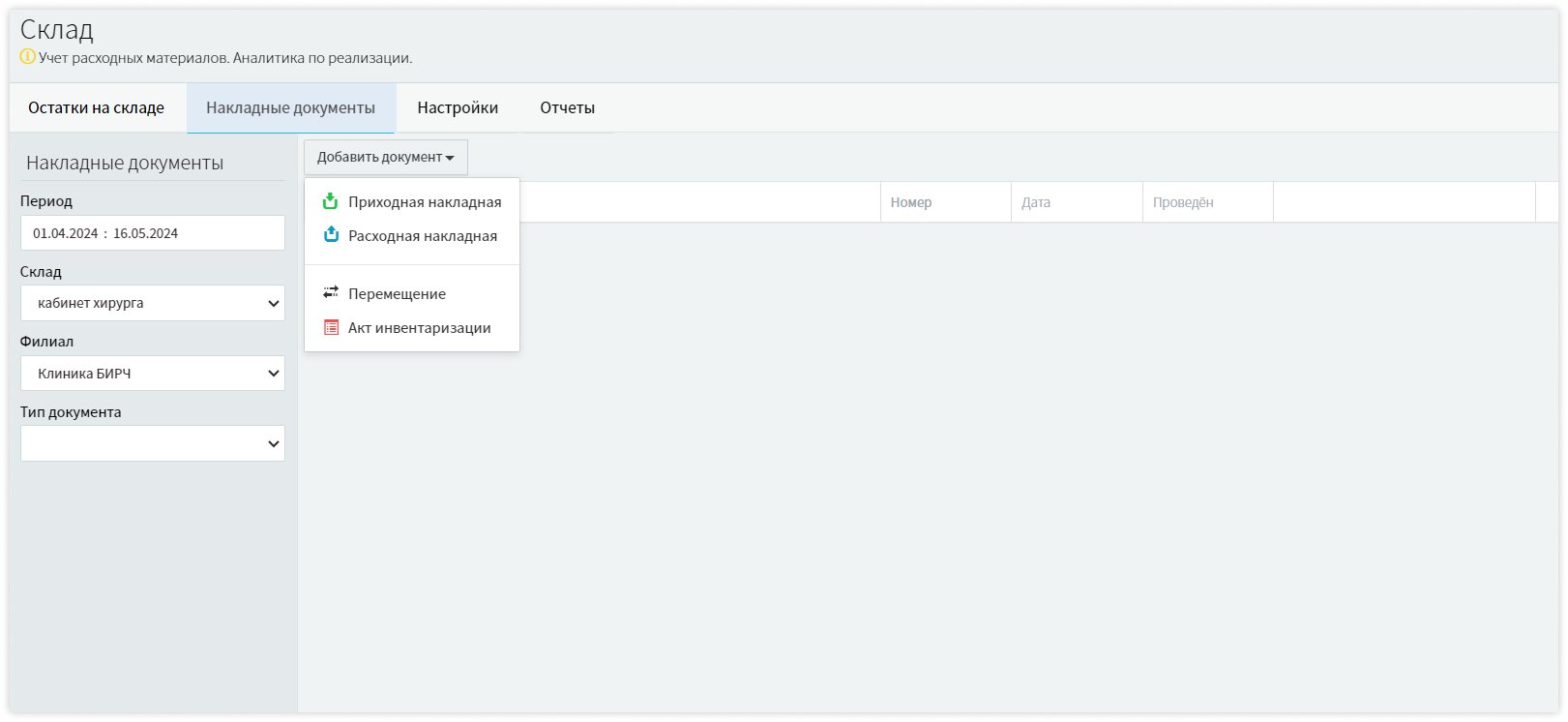Click the yellow info icon under Склад title
Screen dimensions: 1568x722
pos(28,57)
